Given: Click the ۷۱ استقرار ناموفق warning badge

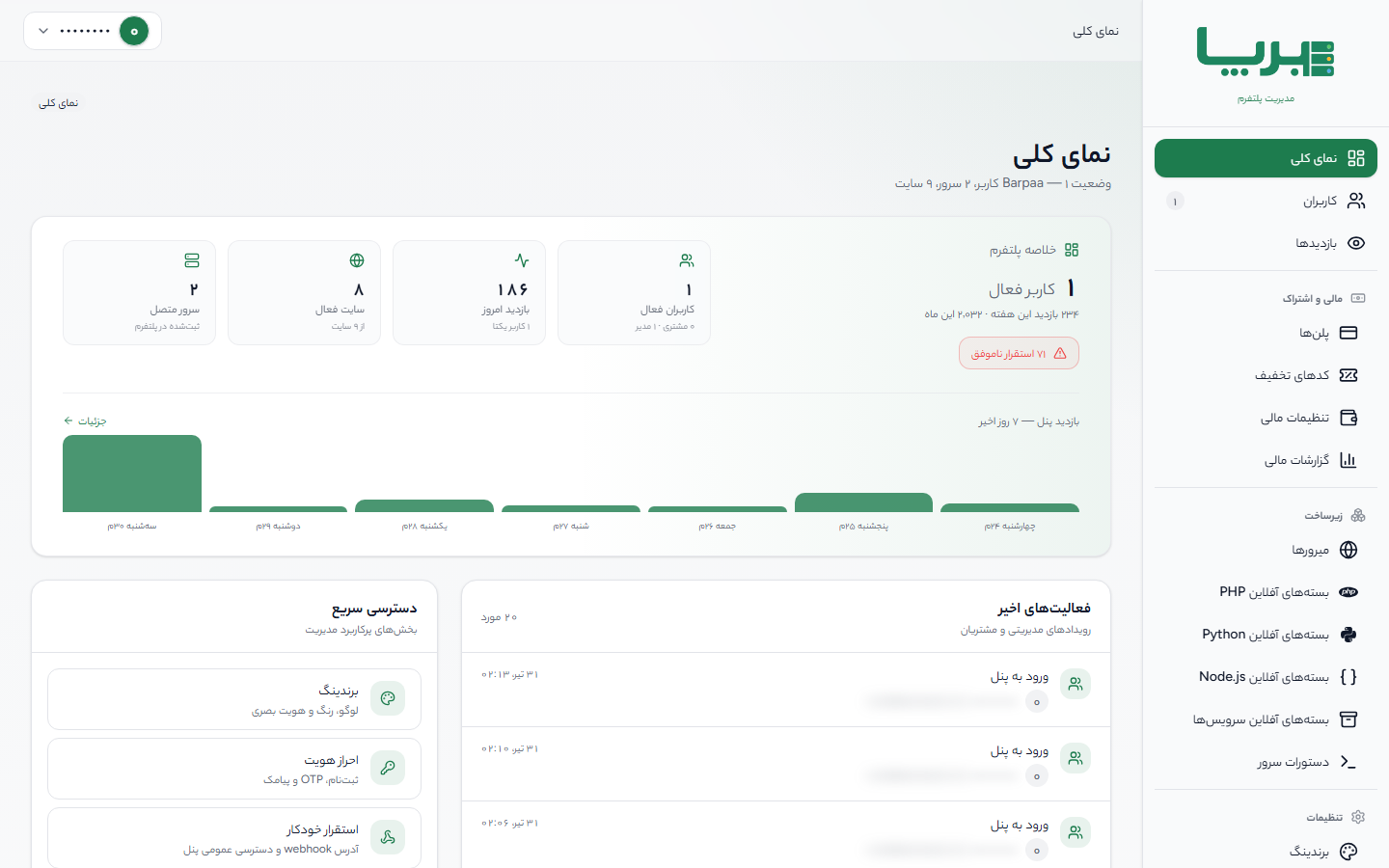Looking at the screenshot, I should coord(1019,353).
